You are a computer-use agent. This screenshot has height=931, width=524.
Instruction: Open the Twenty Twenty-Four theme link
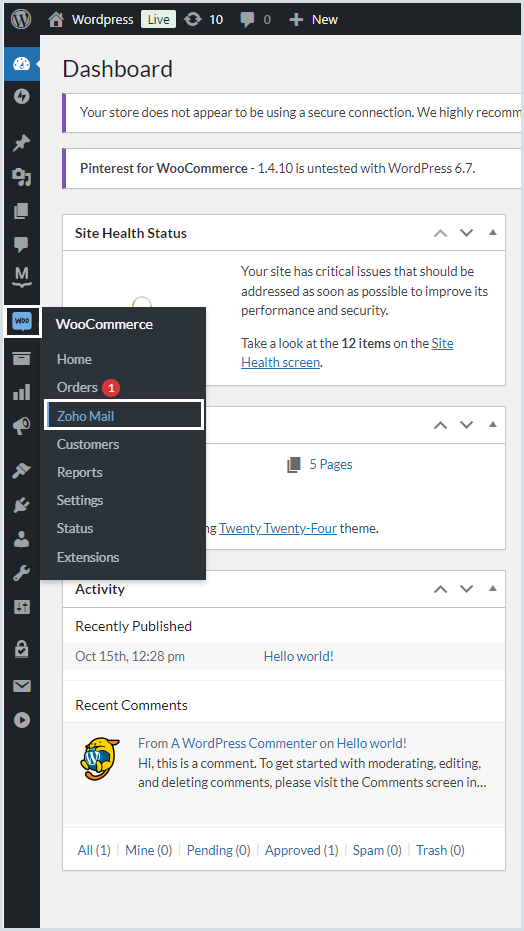coord(278,528)
